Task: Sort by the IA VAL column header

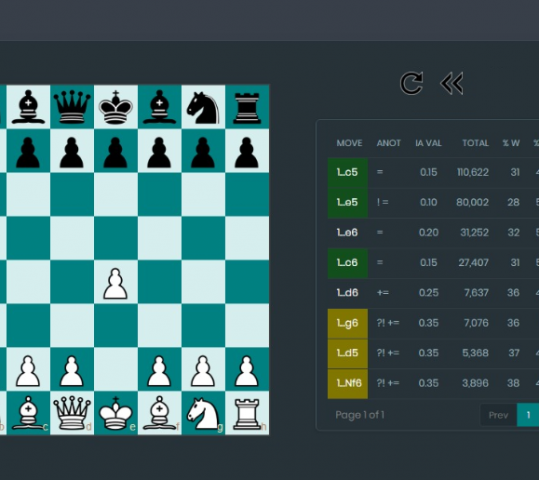Action: pyautogui.click(x=428, y=143)
